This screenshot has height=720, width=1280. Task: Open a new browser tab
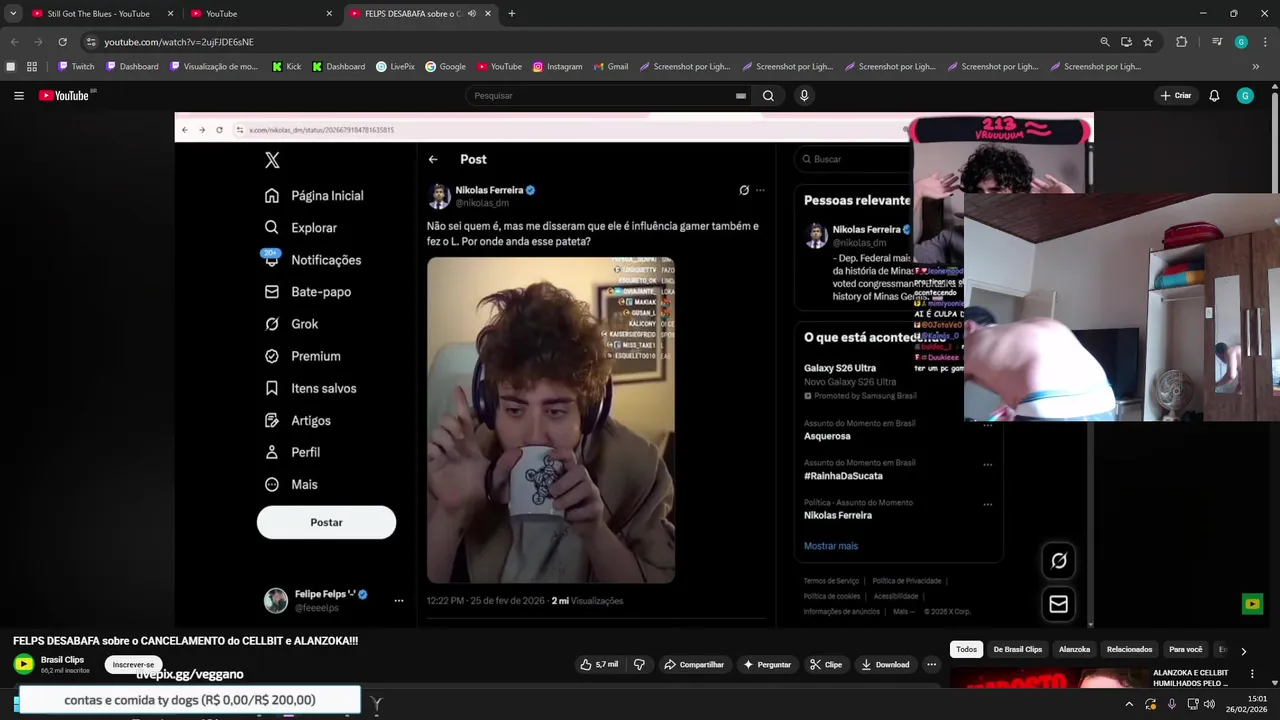[x=511, y=14]
